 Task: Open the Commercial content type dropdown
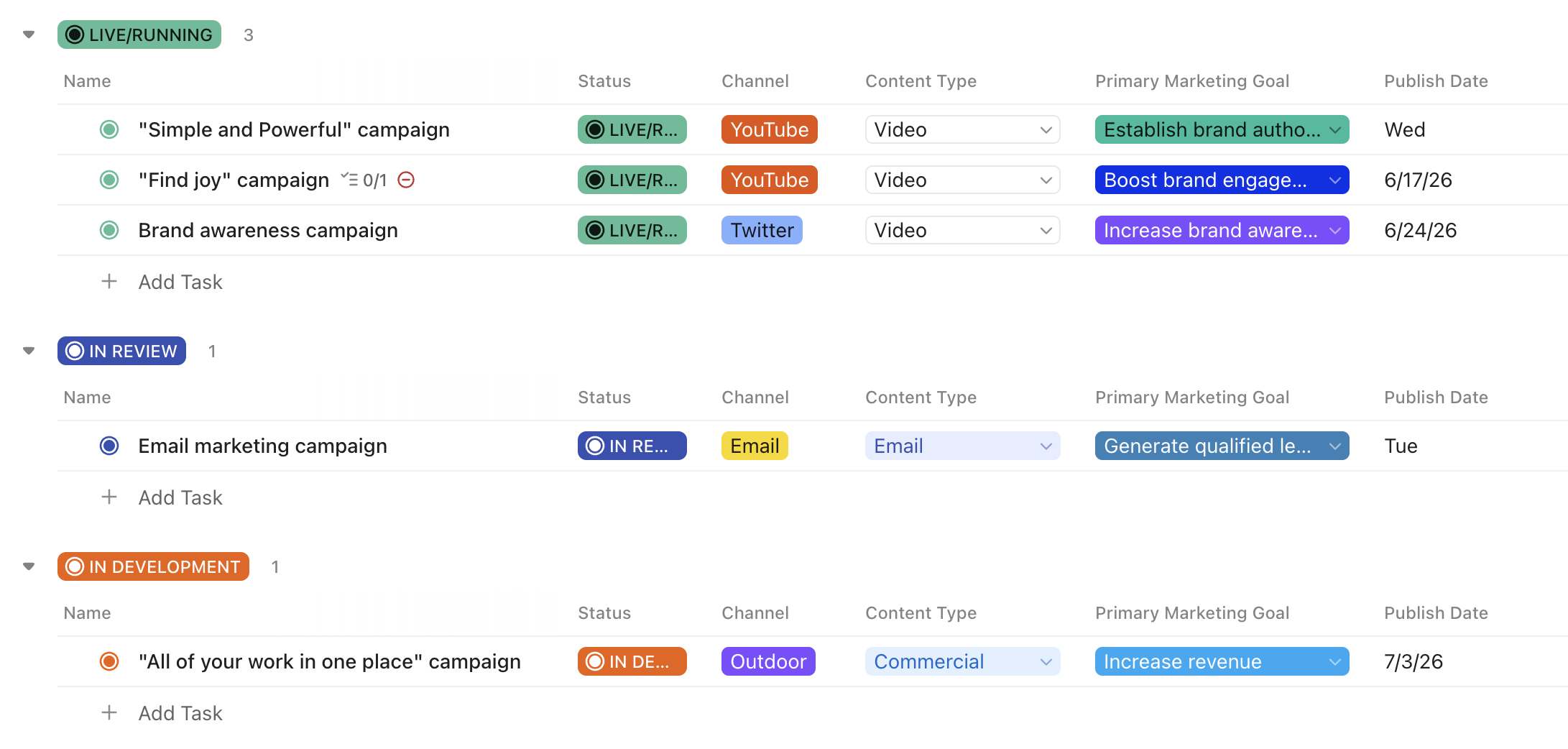coord(963,661)
